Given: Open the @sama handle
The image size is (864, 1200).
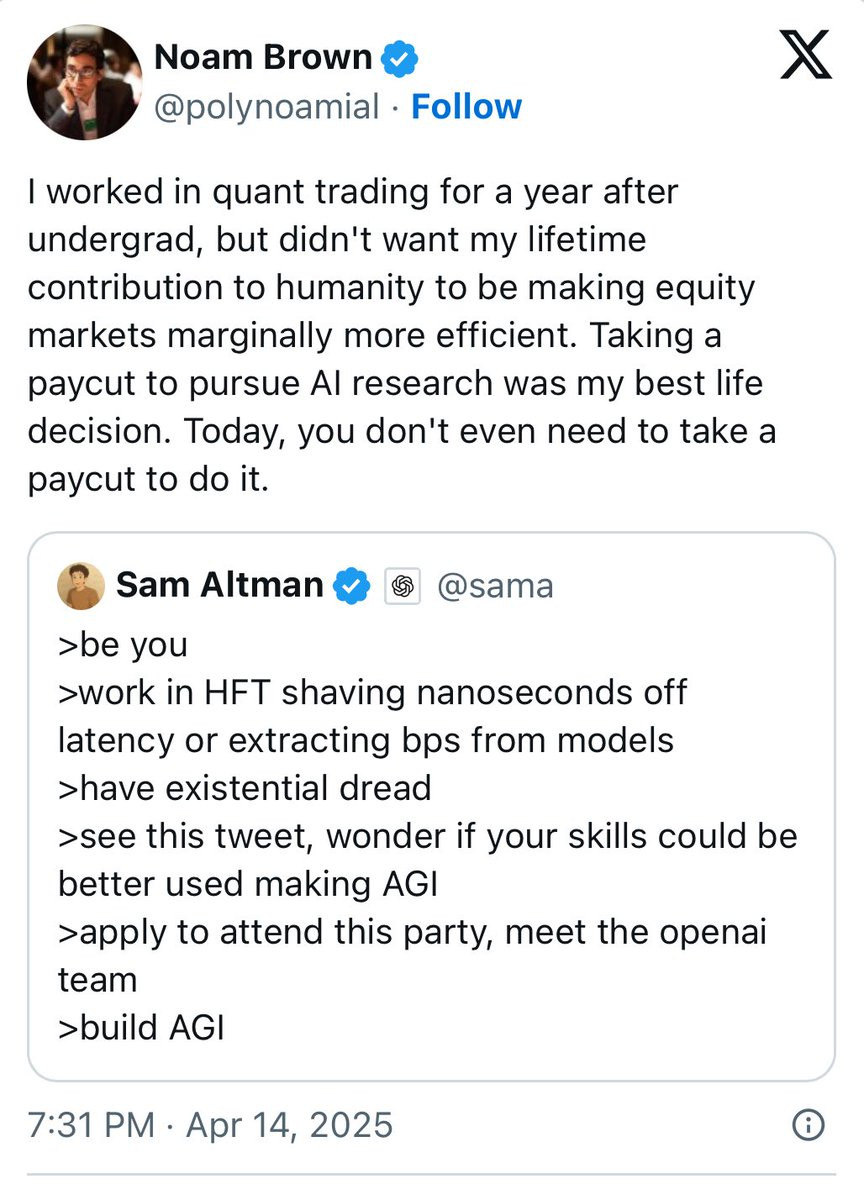Looking at the screenshot, I should 495,586.
